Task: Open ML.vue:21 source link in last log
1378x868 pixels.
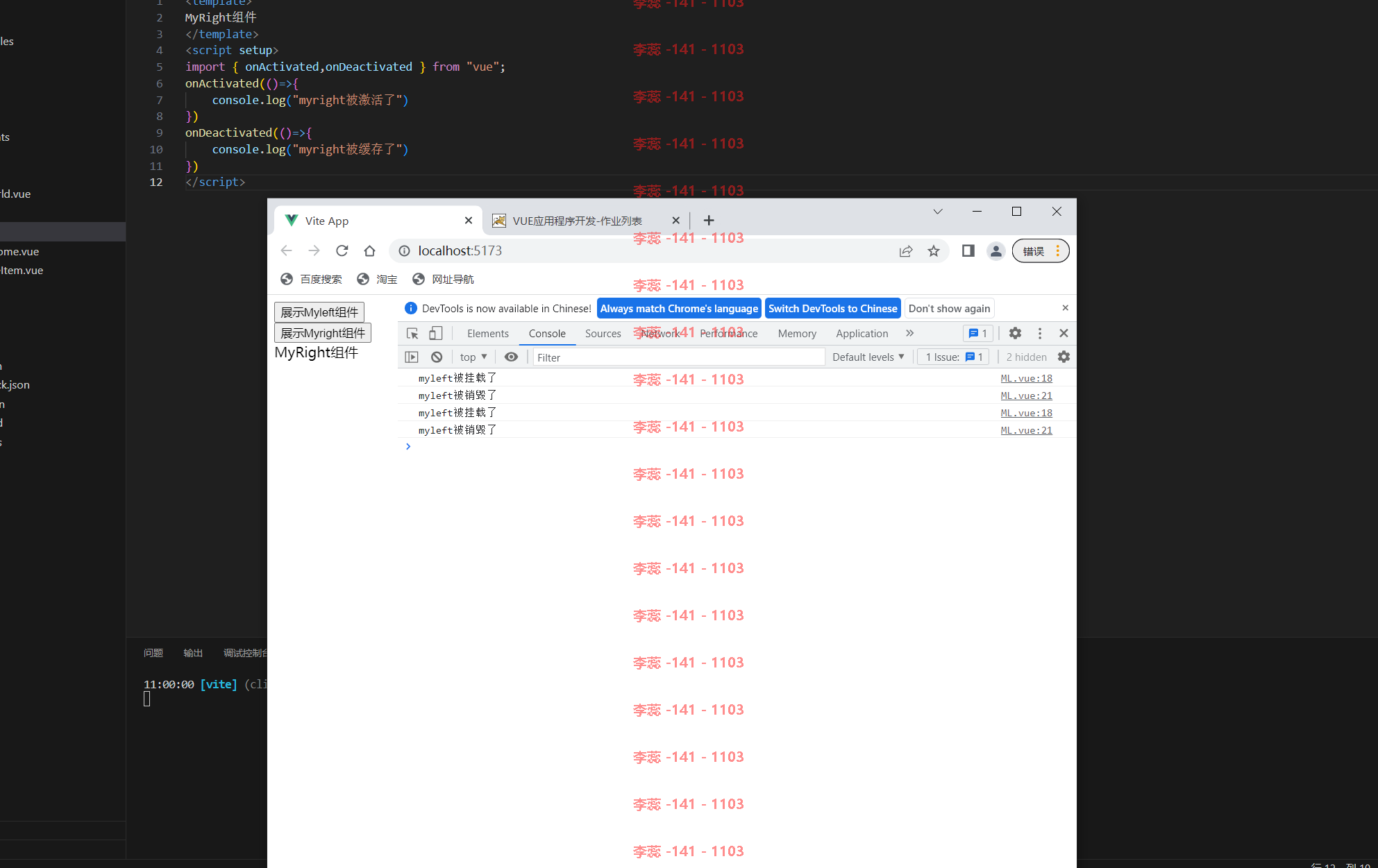Action: click(x=1026, y=430)
